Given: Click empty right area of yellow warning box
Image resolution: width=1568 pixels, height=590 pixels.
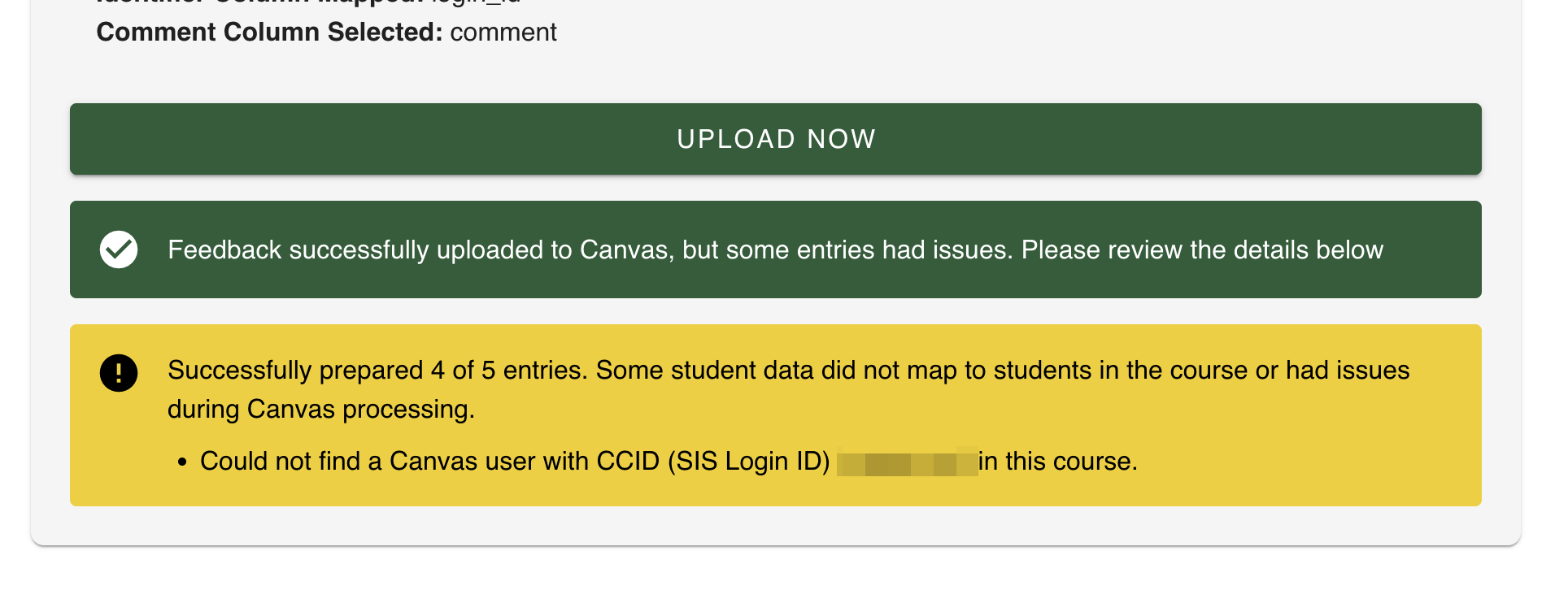Looking at the screenshot, I should (1342, 455).
